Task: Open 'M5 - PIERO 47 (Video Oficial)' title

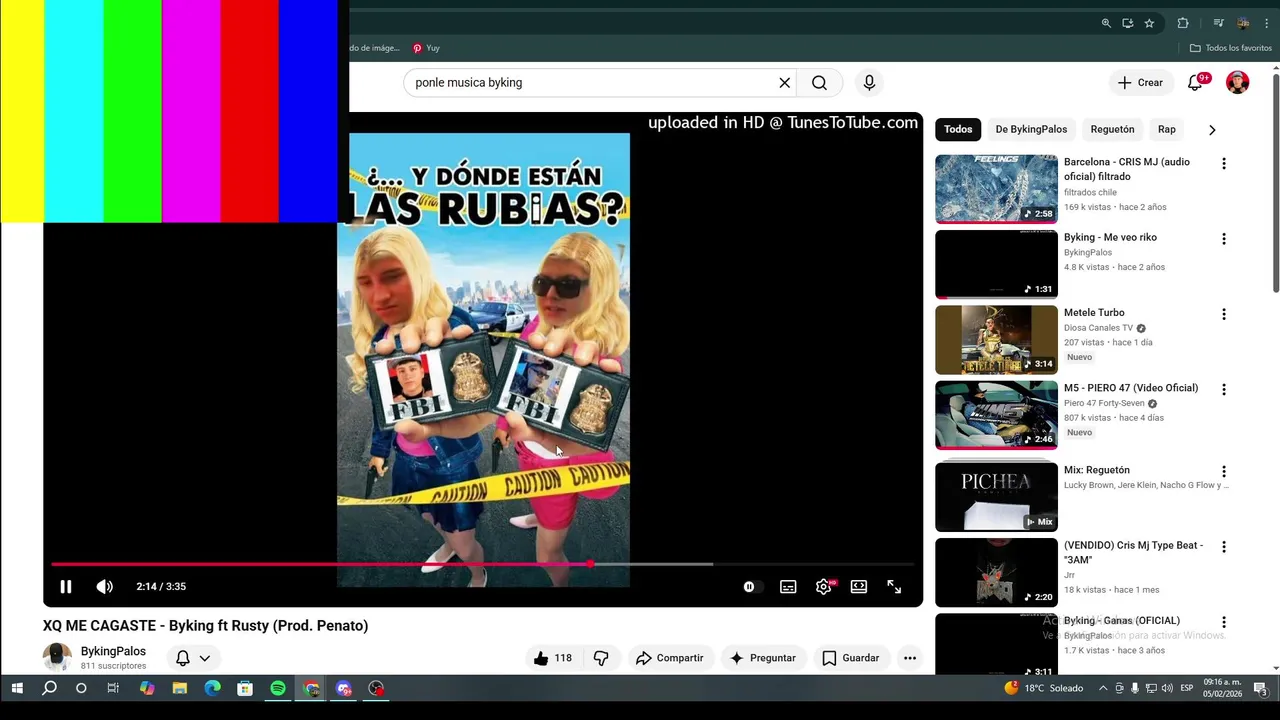Action: (1131, 388)
